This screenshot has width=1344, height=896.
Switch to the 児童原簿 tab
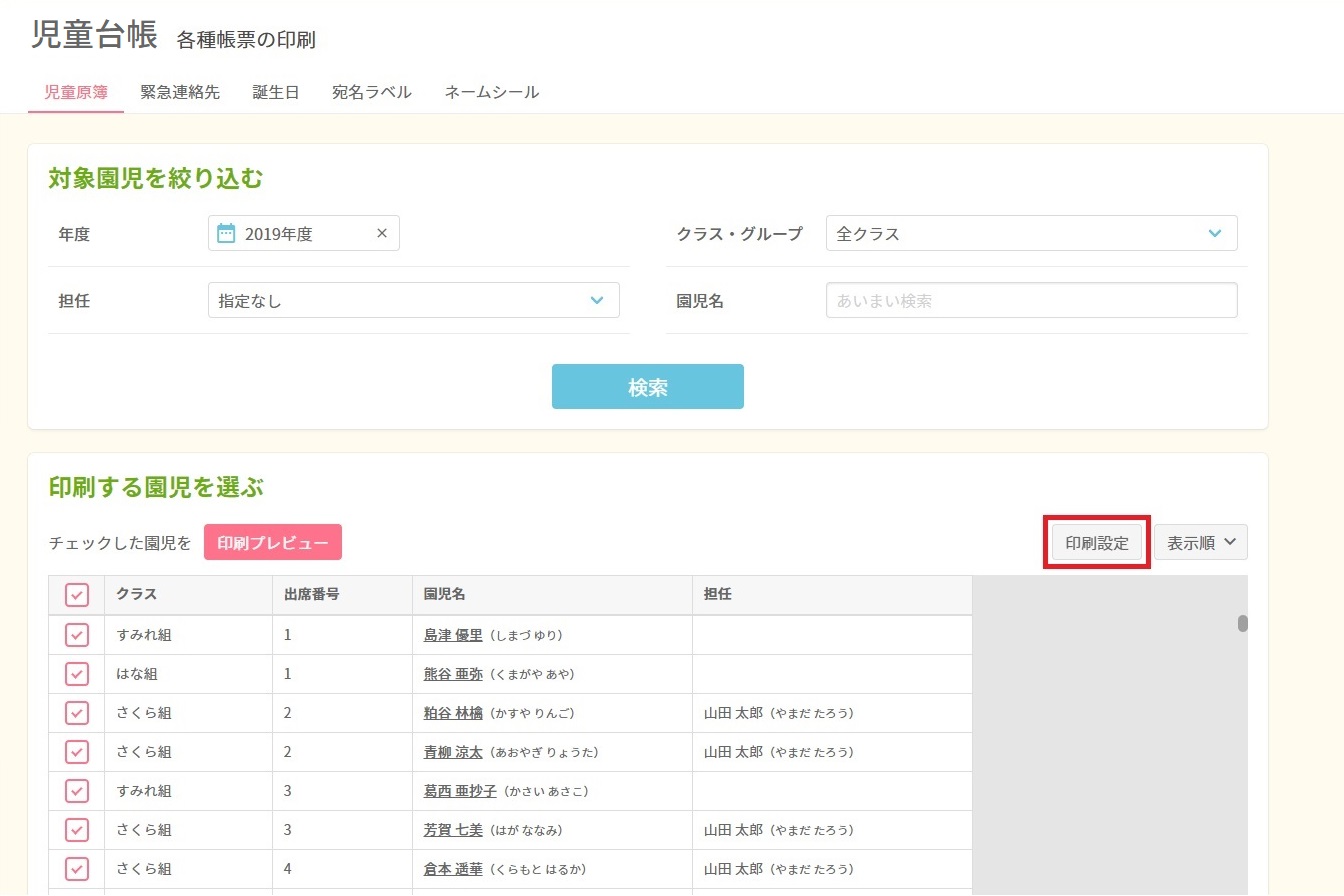(x=76, y=92)
